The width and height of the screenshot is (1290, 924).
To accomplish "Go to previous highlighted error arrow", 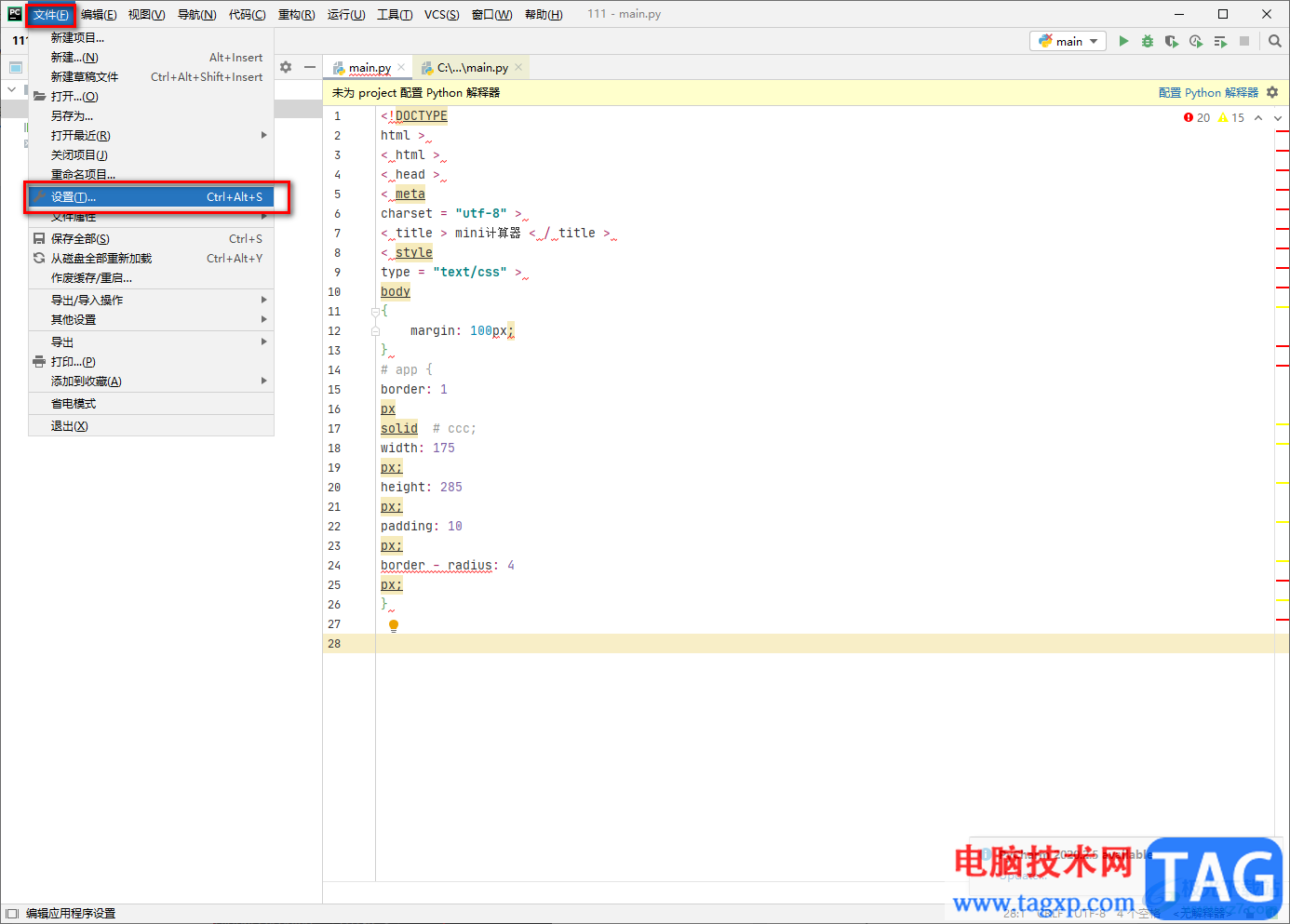I will [1258, 117].
